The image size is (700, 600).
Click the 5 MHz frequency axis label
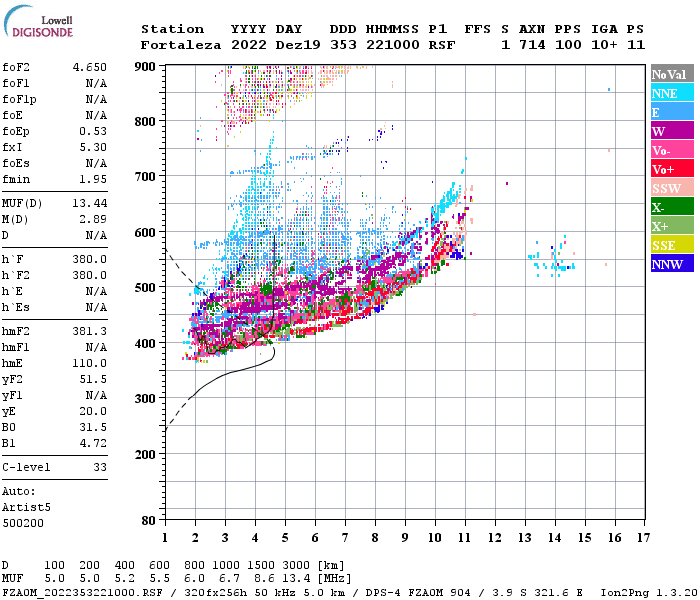click(x=285, y=538)
